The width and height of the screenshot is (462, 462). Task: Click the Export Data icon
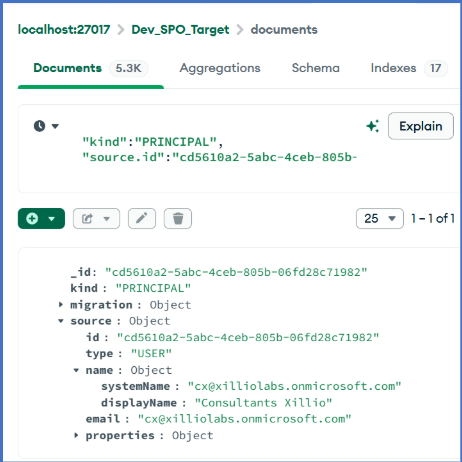click(87, 219)
